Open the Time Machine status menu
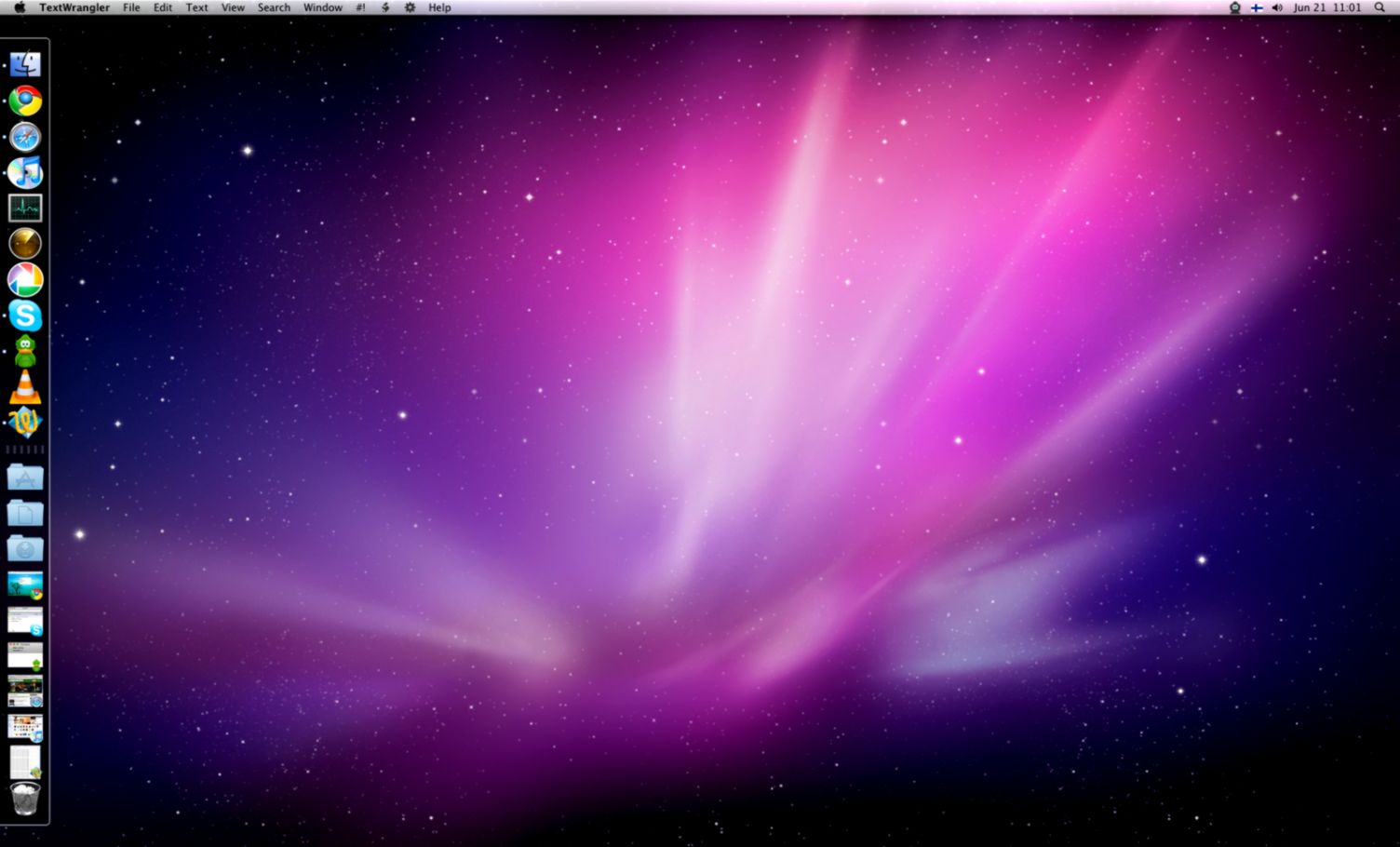 tap(1234, 7)
